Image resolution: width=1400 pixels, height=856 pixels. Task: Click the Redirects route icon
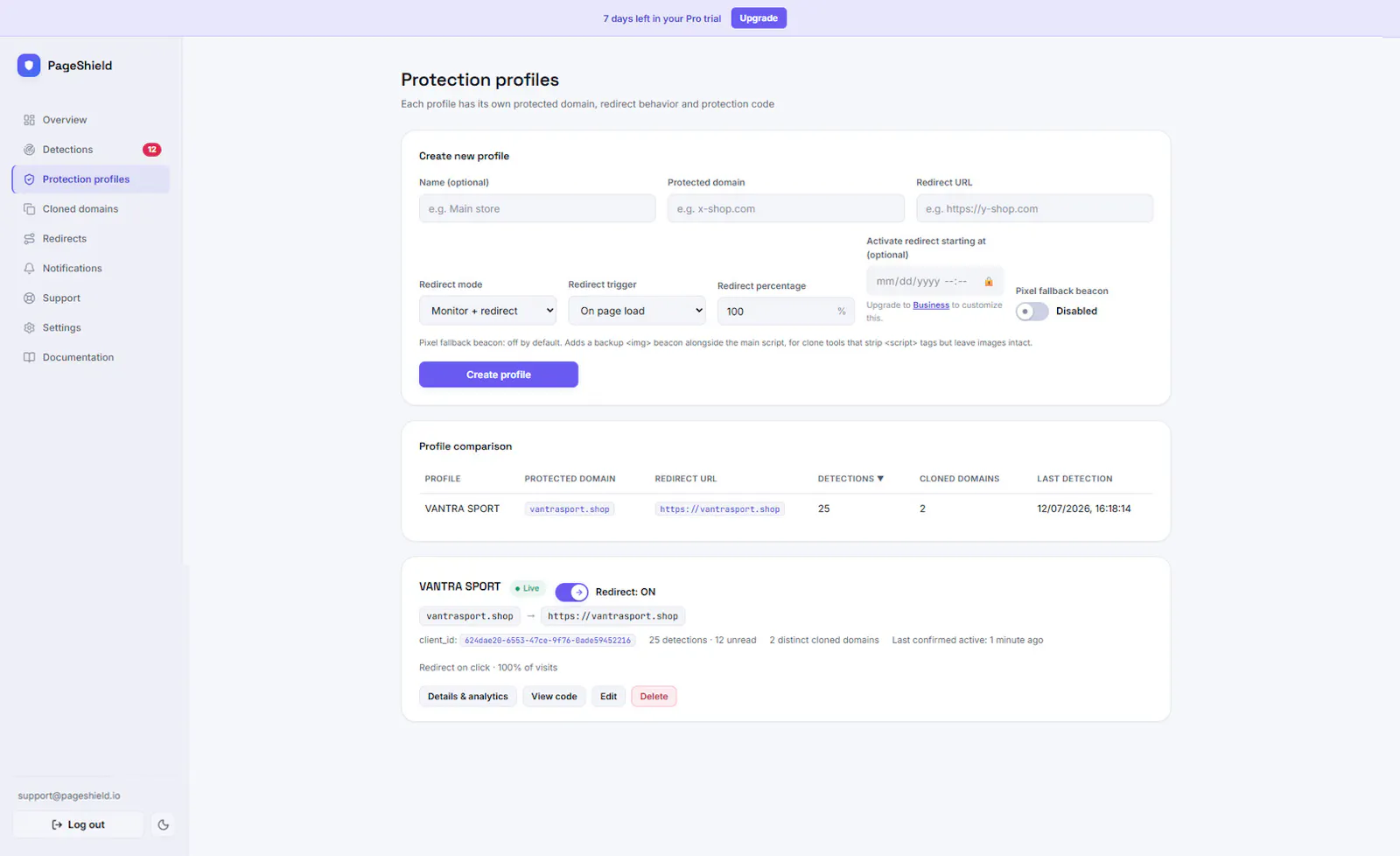point(29,239)
